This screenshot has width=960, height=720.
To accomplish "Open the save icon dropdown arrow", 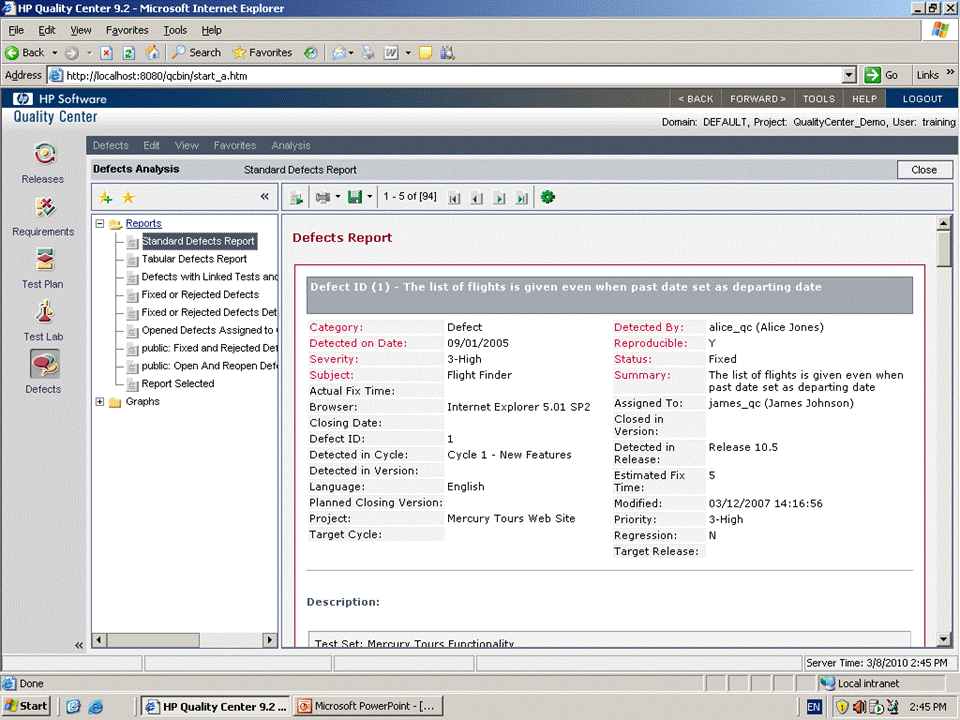I will (369, 197).
